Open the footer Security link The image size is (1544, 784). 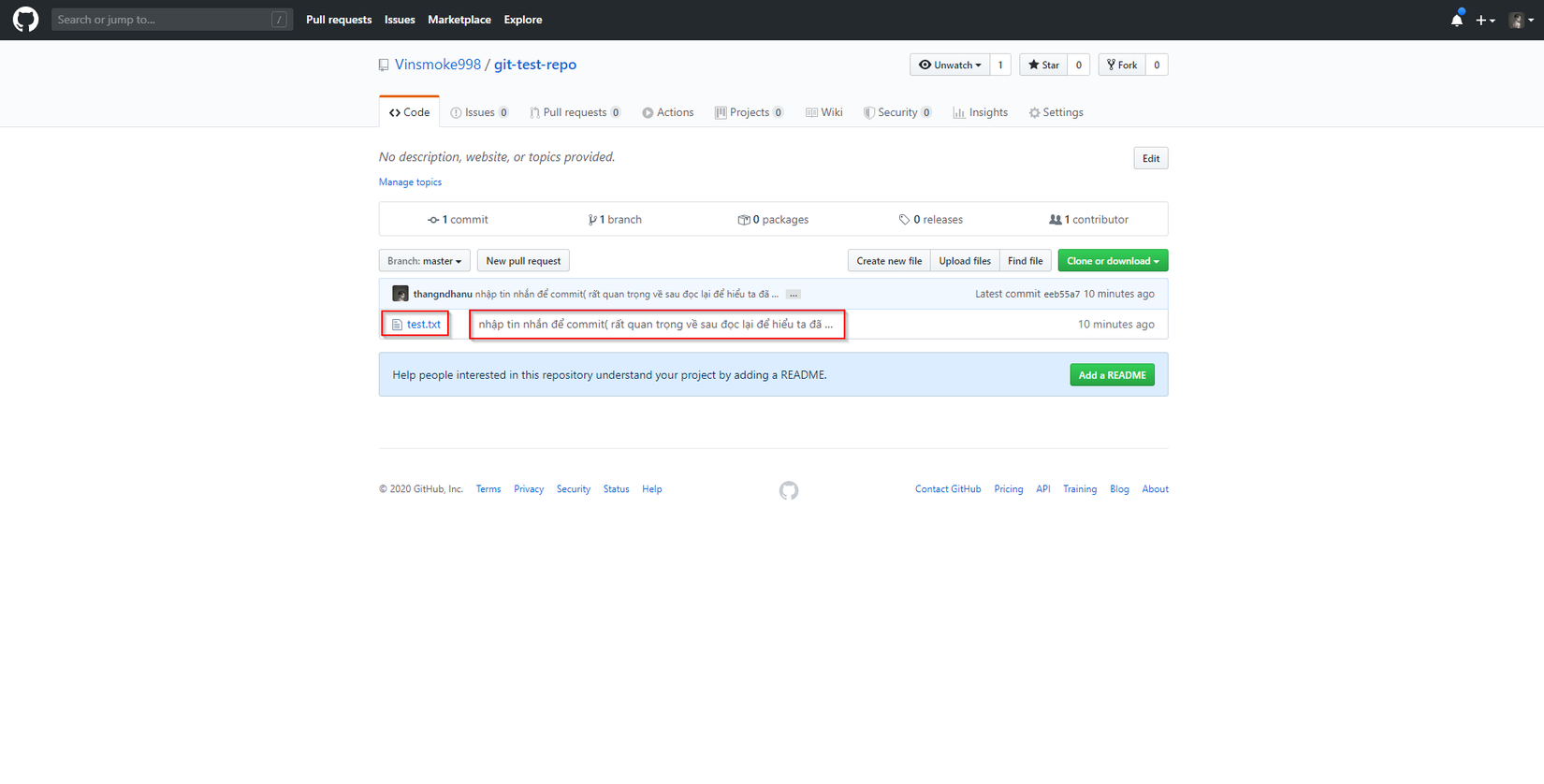click(574, 489)
